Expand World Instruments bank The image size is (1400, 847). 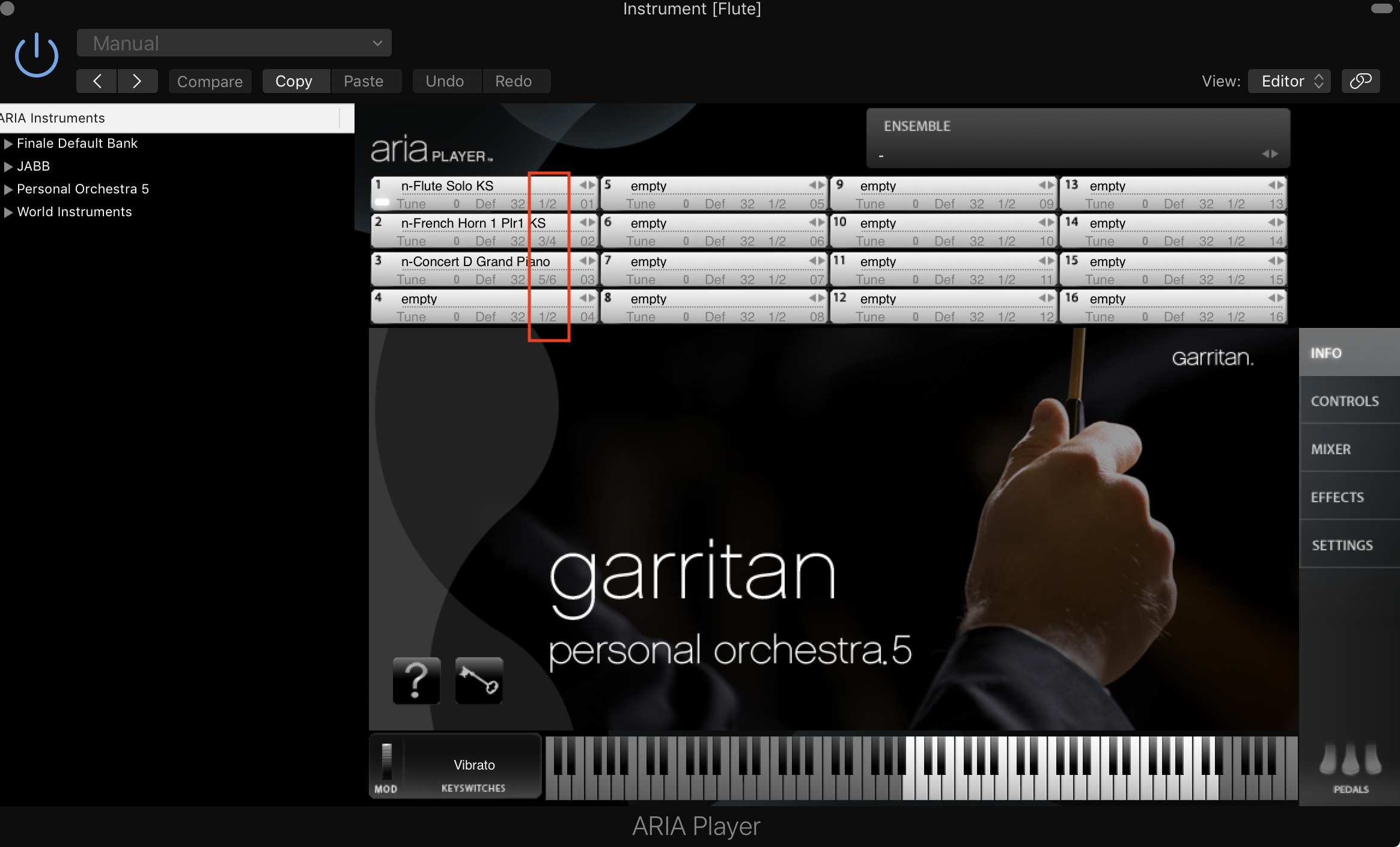click(x=8, y=212)
